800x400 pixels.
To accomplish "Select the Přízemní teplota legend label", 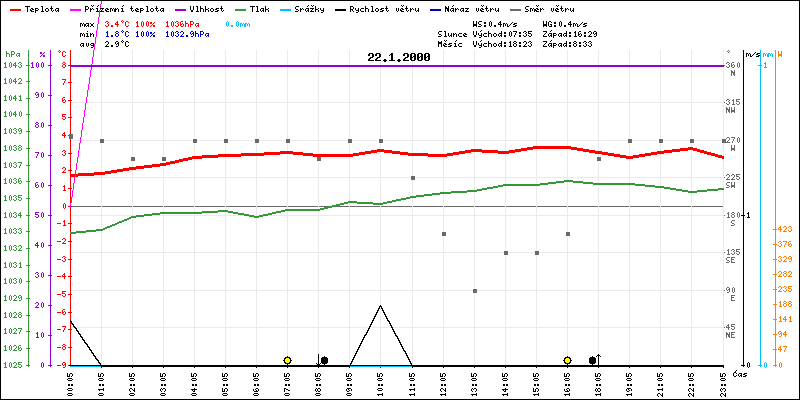I will pyautogui.click(x=130, y=9).
